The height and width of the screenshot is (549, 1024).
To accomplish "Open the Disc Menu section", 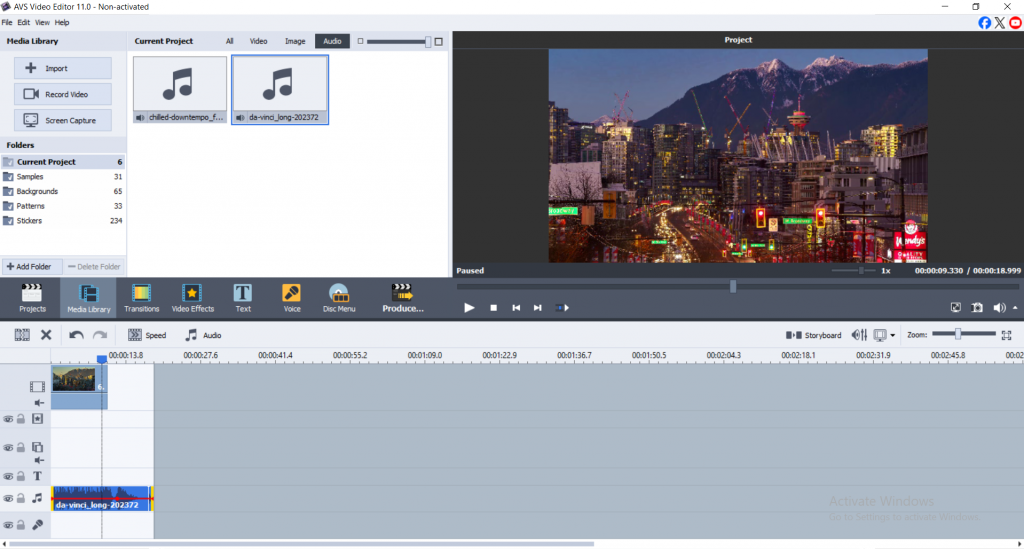I will 339,298.
